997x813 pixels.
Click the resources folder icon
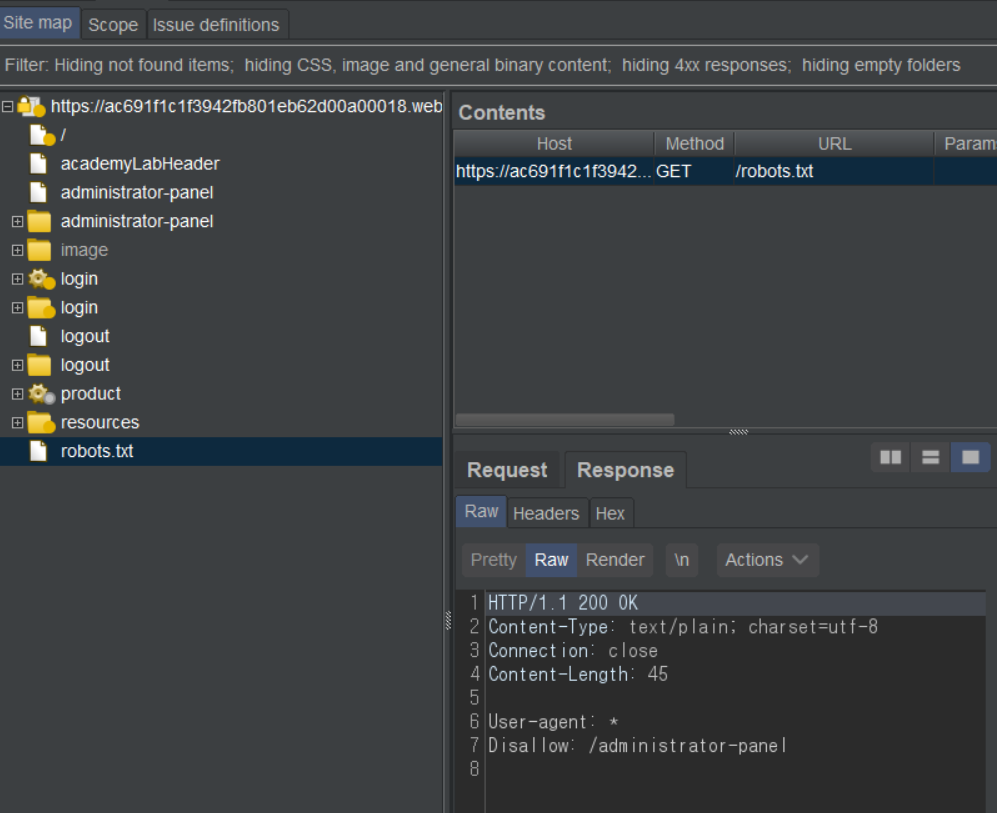[x=40, y=423]
